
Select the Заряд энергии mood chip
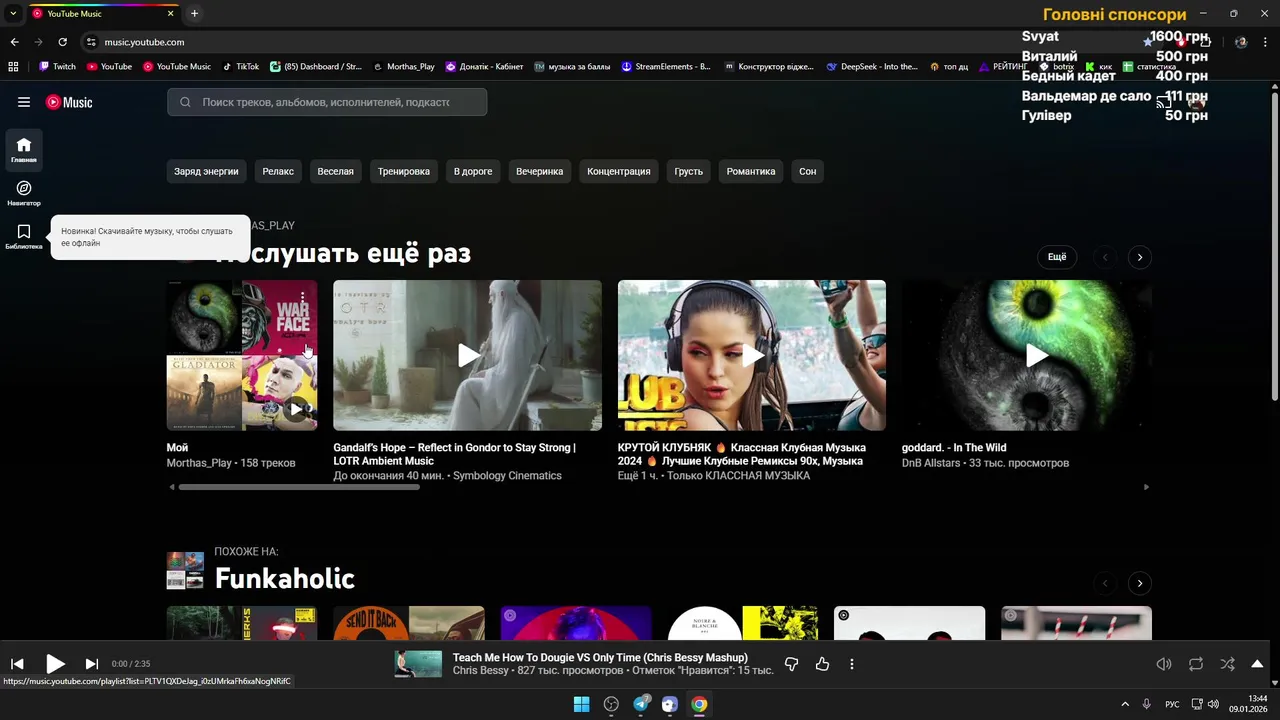tap(206, 171)
